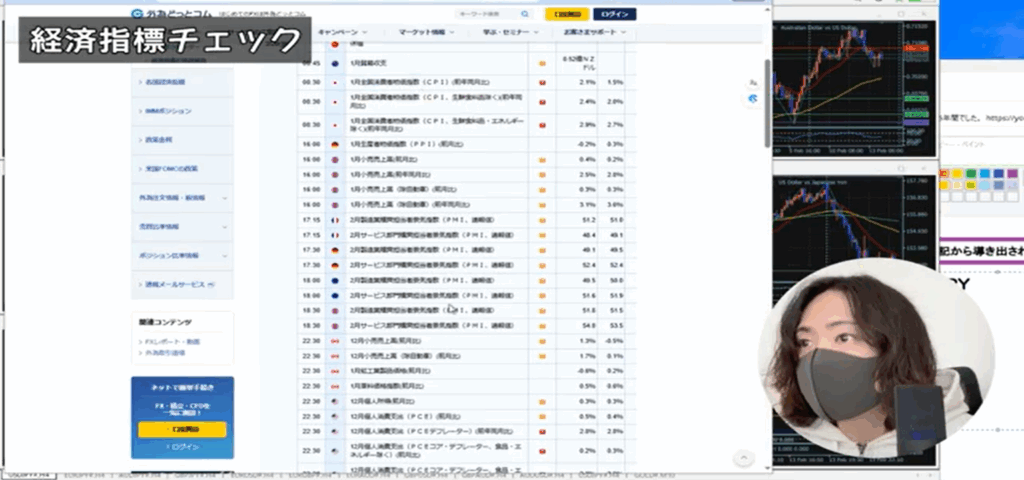
Task: Expand the 学ぶ・セミナー menu
Action: click(x=510, y=32)
